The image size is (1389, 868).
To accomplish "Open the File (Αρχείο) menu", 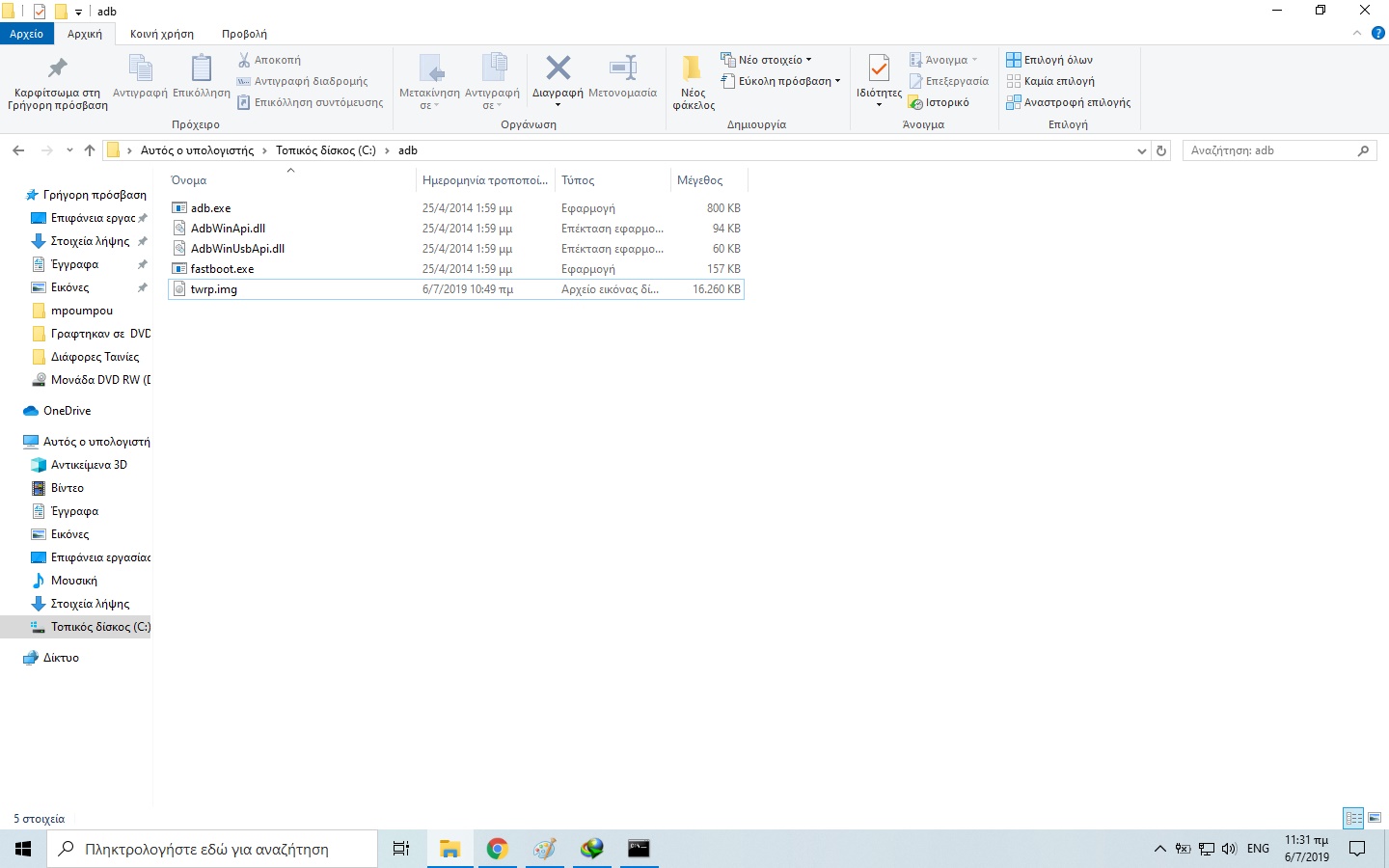I will pyautogui.click(x=27, y=34).
